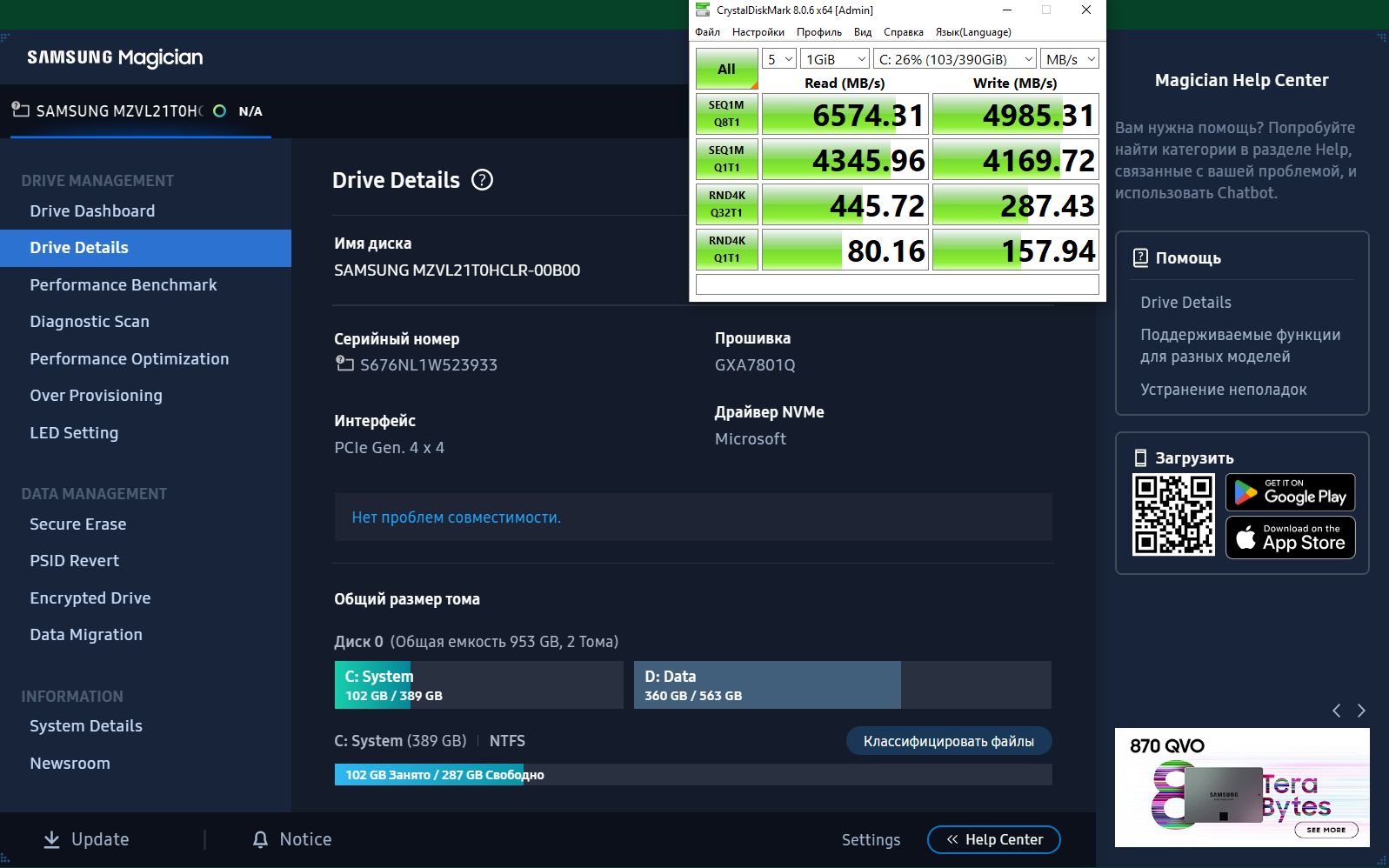Screen dimensions: 1389x868
Task: Open the 1GiB test size dropdown
Action: (835, 59)
